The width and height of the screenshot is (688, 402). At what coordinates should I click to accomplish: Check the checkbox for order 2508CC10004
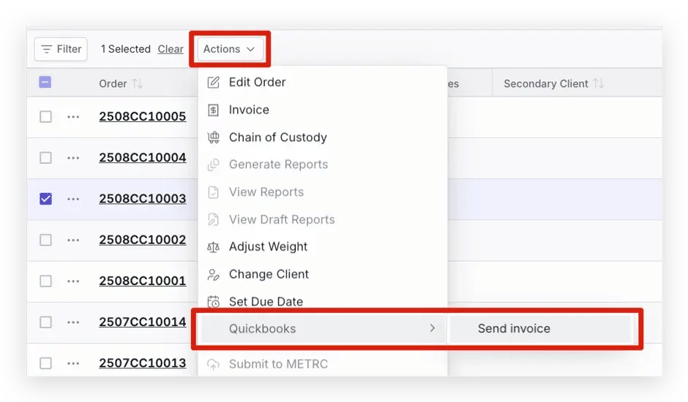point(46,158)
